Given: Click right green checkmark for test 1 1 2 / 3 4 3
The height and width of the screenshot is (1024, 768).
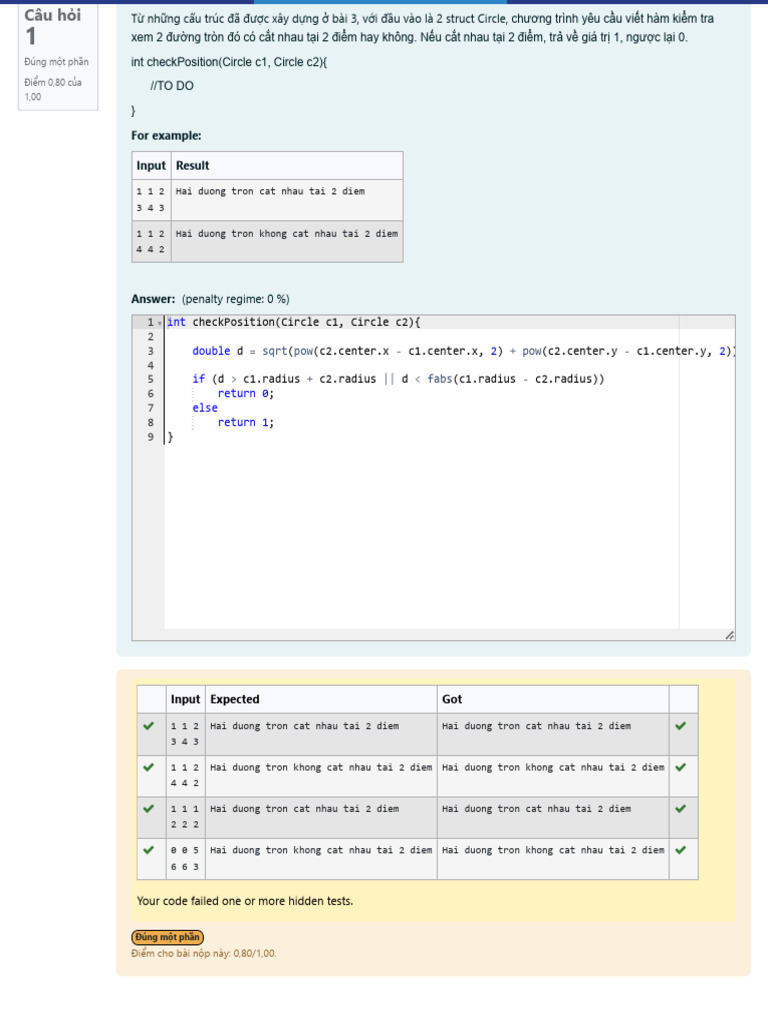Looking at the screenshot, I should (x=681, y=726).
